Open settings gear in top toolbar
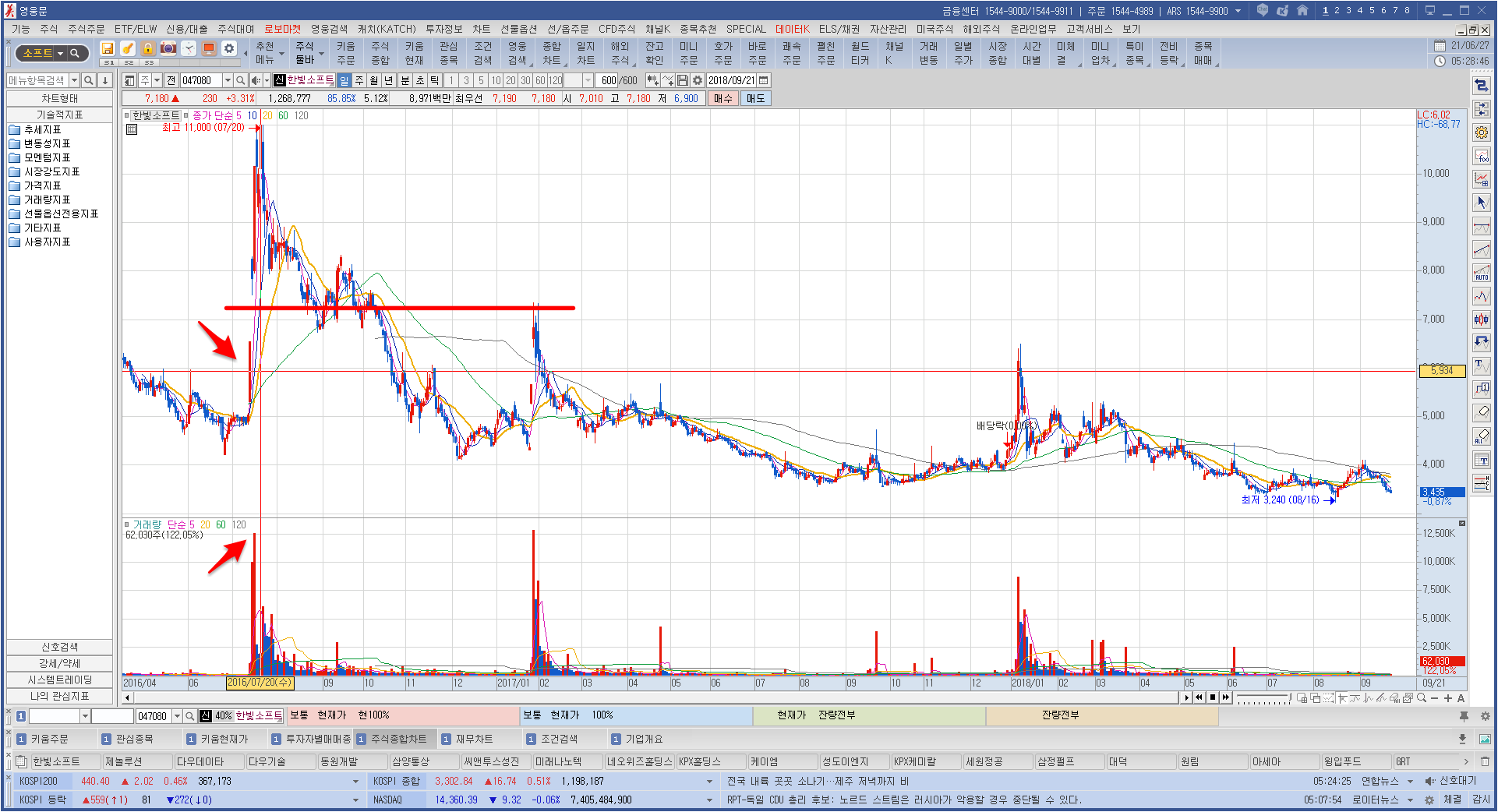1498x812 pixels. (229, 49)
